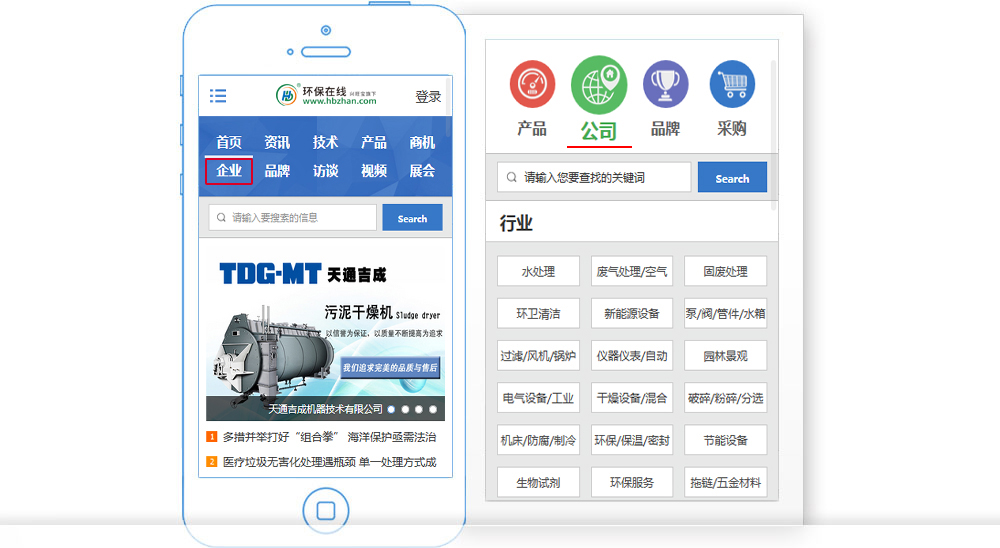Choose industry 过滤/风机/锅炉
The width and height of the screenshot is (1000, 548).
[x=538, y=355]
